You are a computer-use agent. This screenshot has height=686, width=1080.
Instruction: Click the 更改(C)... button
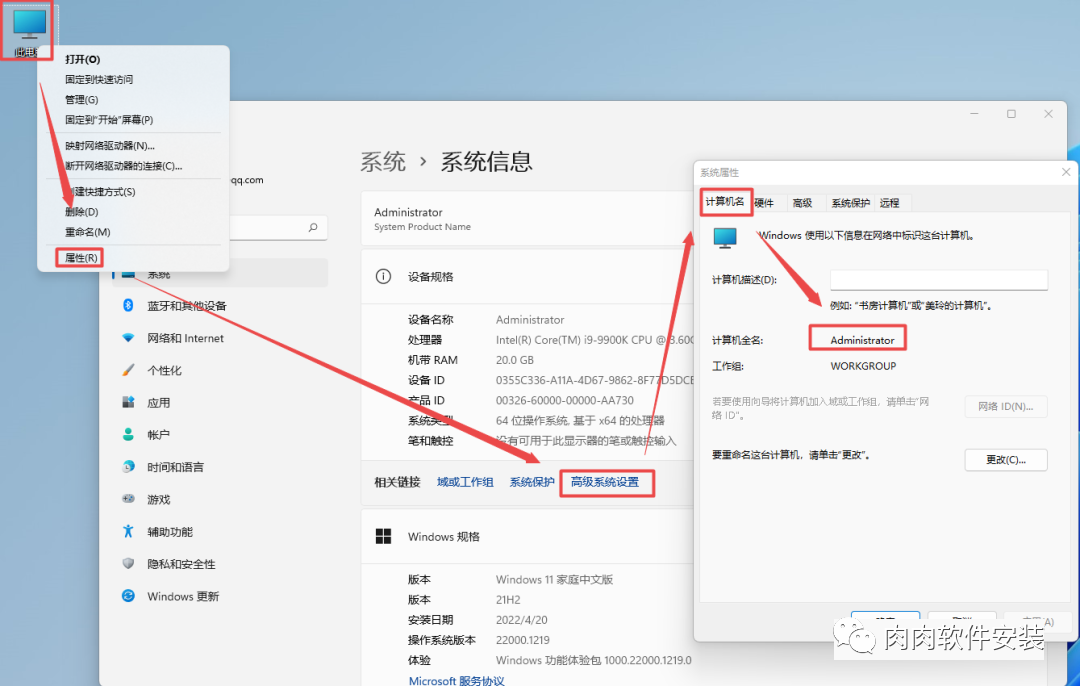click(x=1006, y=460)
